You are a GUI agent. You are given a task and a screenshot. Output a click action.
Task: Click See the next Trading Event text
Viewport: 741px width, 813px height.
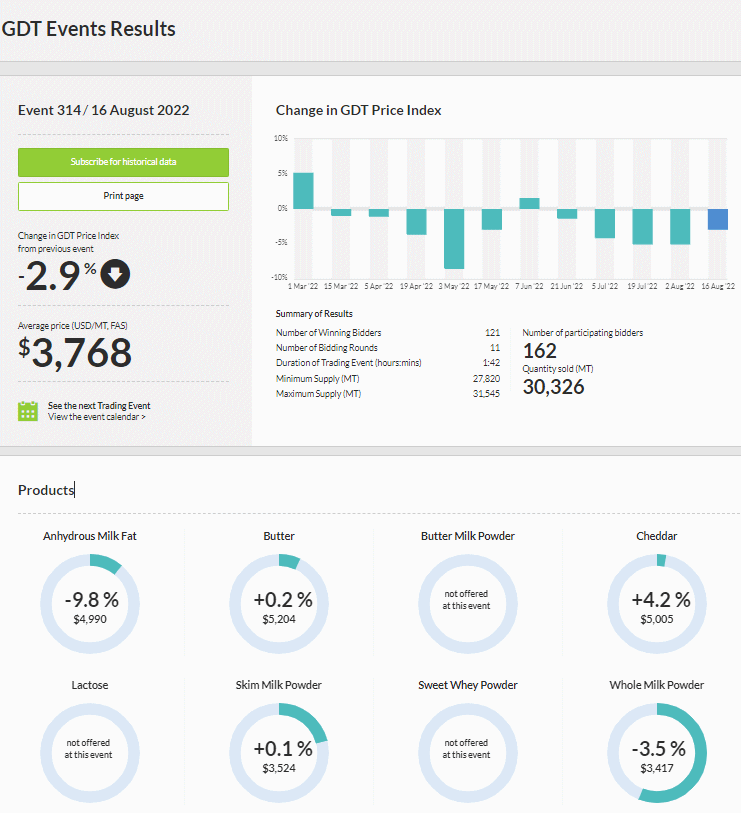(99, 405)
